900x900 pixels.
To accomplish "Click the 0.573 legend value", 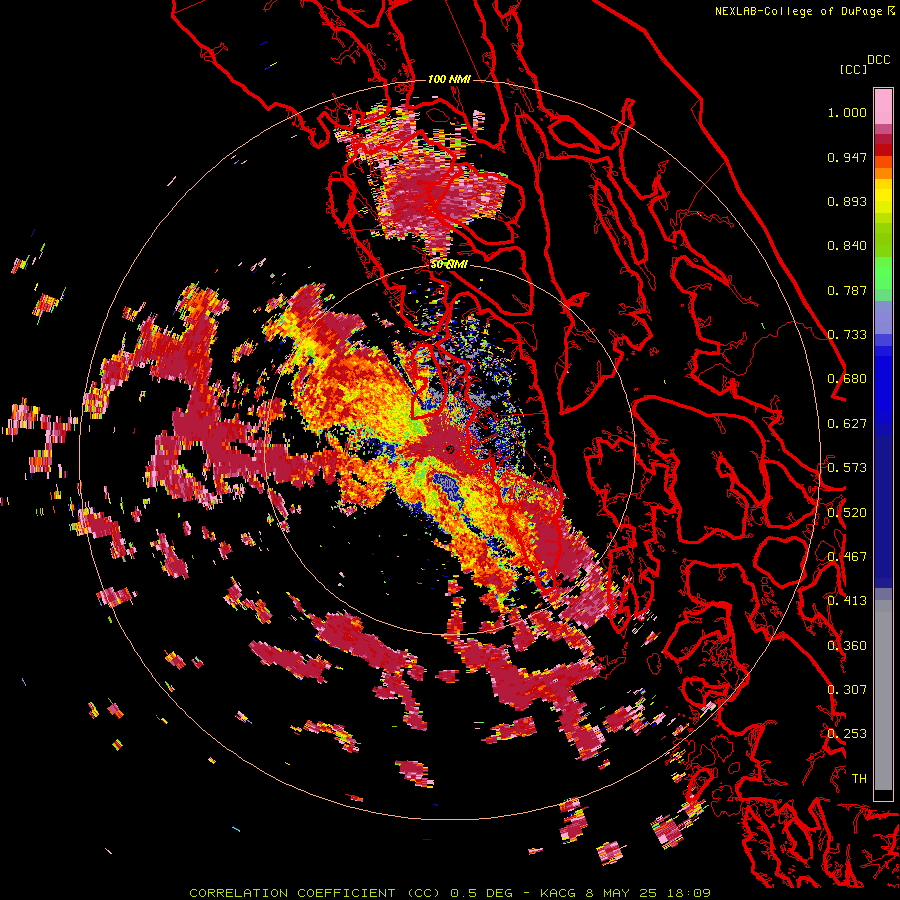I will click(x=847, y=468).
